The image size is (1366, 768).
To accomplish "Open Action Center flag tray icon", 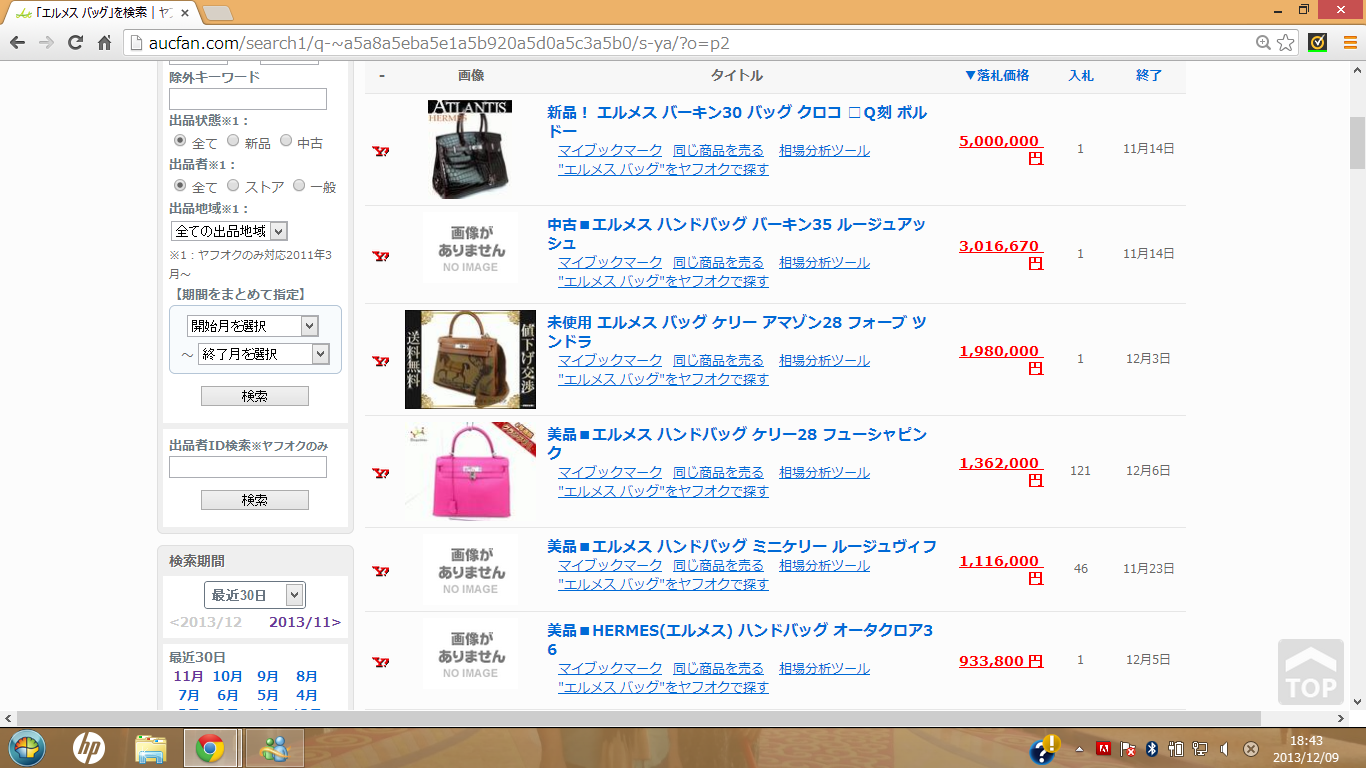I will tap(1127, 749).
